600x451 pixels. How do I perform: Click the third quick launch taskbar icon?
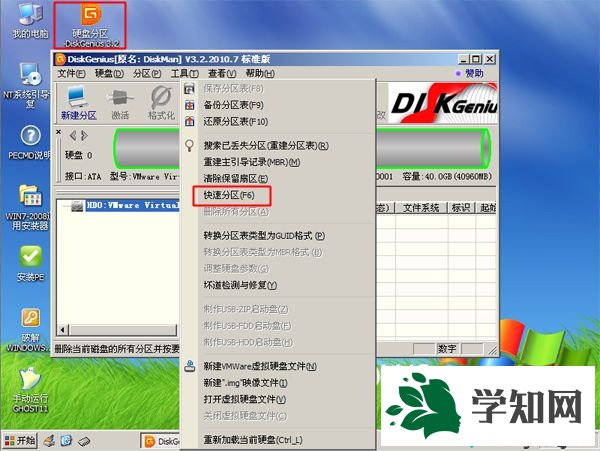point(84,442)
